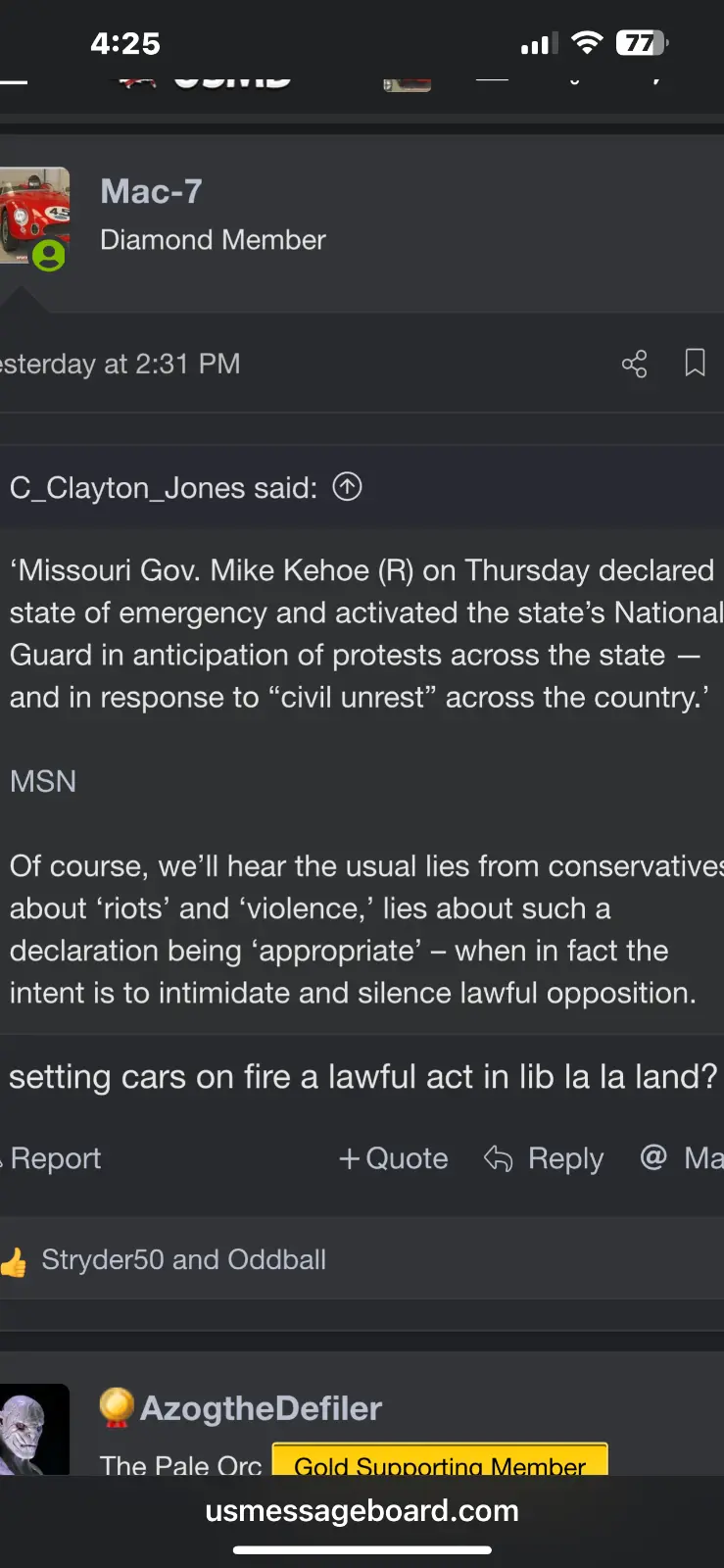Reply to Mac-7's post
Viewport: 724px width, 1568px height.
pyautogui.click(x=545, y=1158)
